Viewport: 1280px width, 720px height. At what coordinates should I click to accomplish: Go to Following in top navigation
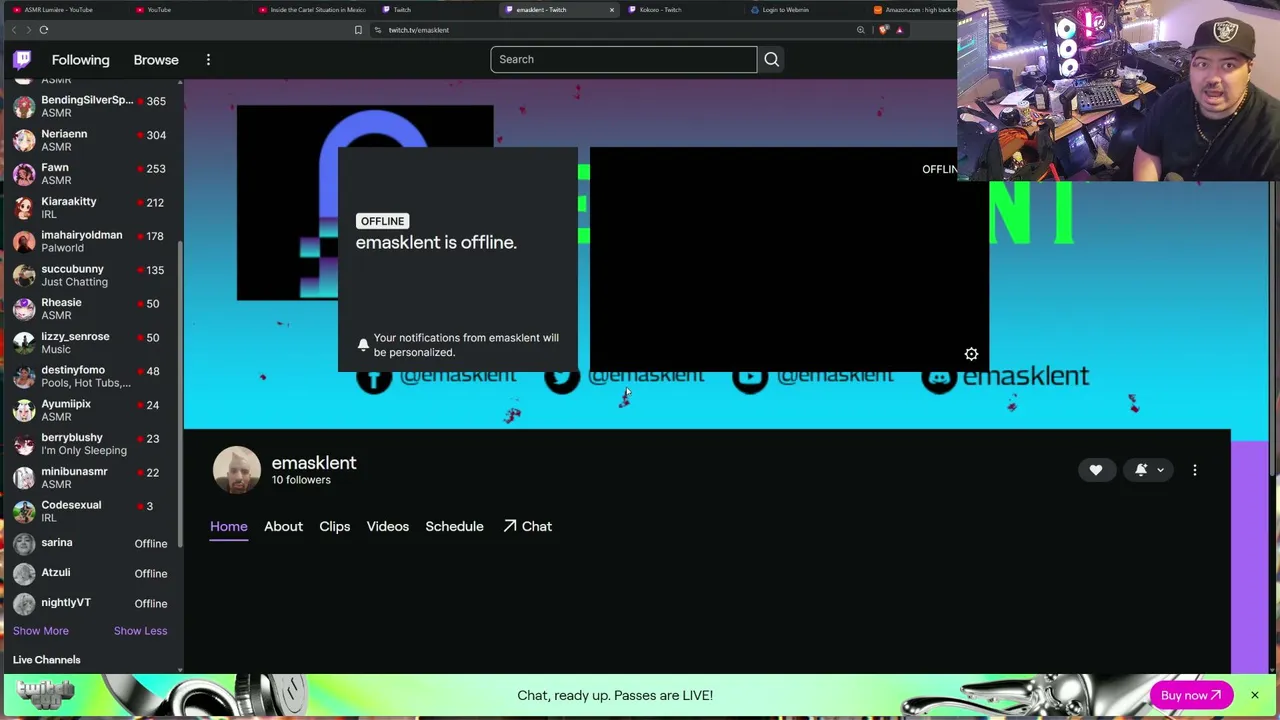tap(81, 60)
